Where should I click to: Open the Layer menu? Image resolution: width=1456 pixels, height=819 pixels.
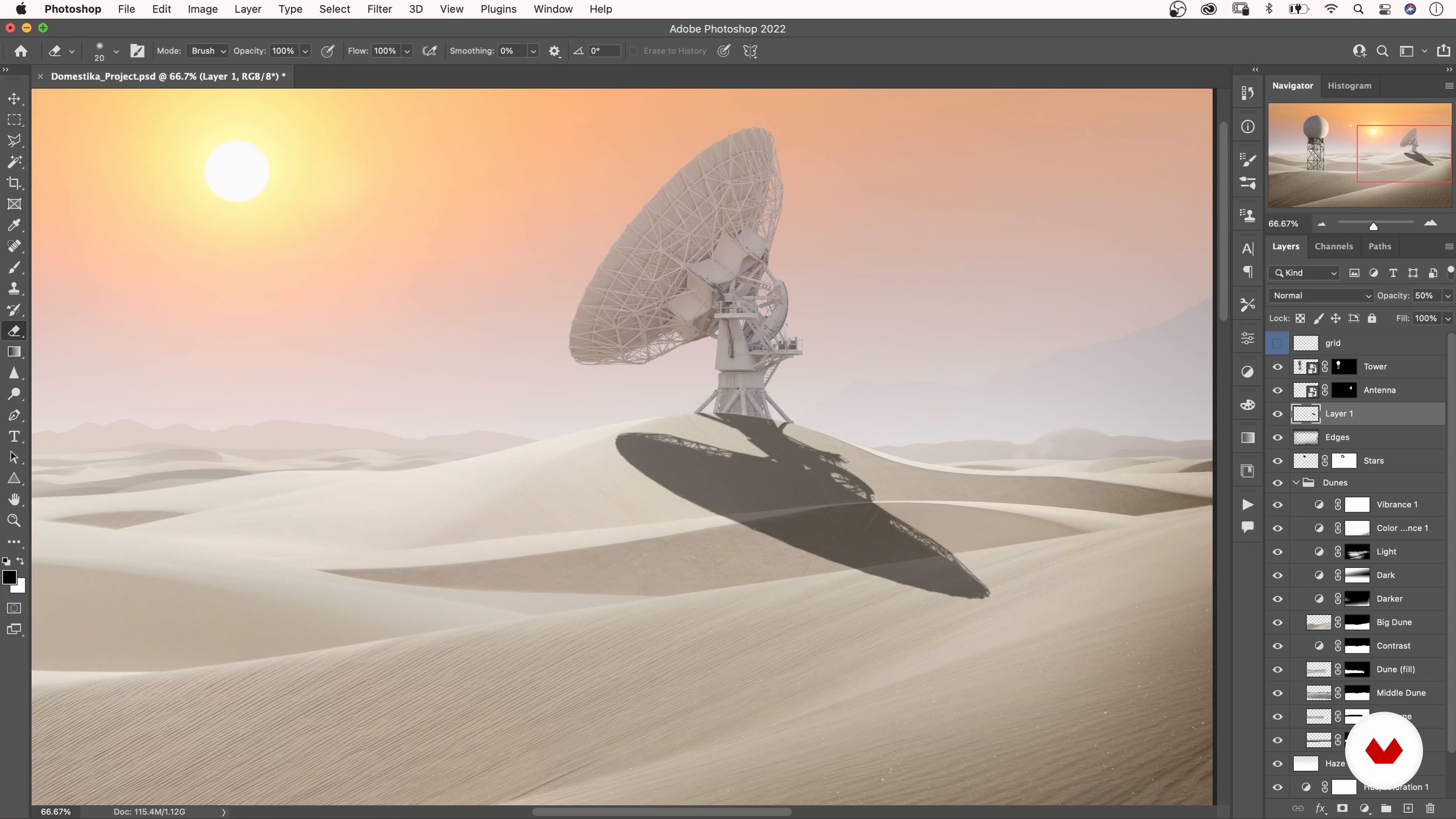(x=248, y=9)
